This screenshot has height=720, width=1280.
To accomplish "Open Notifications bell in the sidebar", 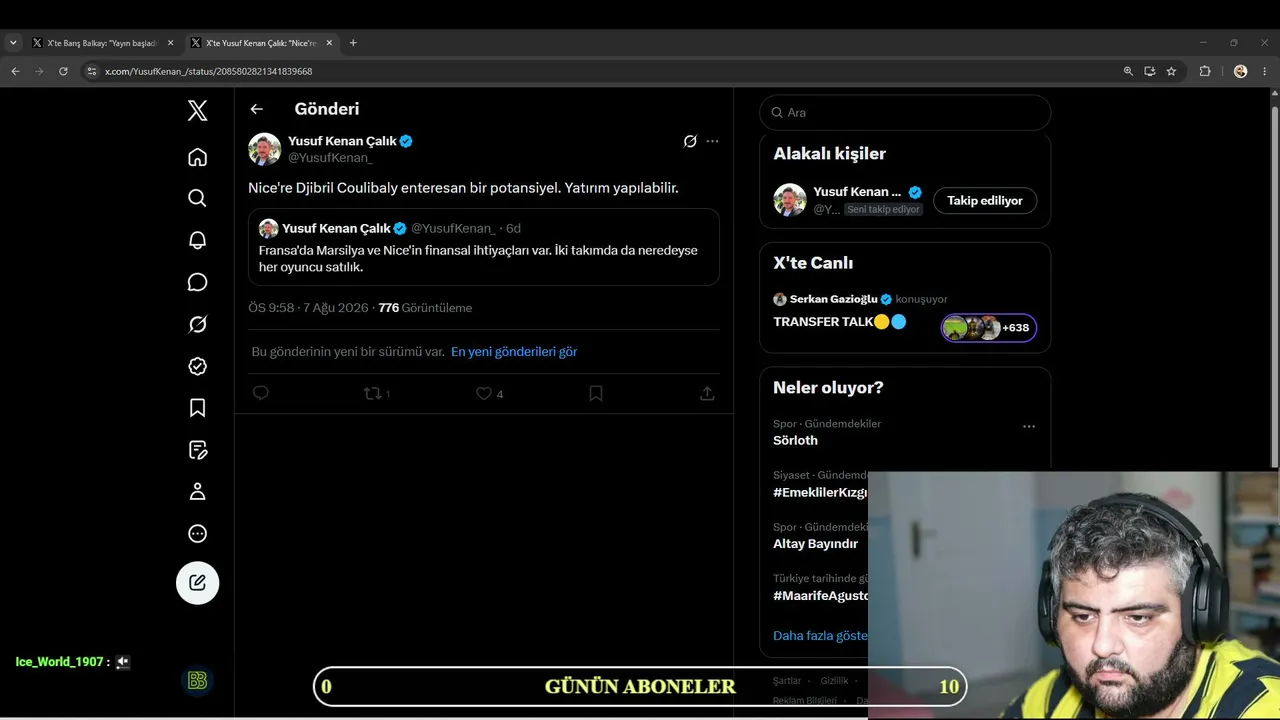I will [x=198, y=240].
